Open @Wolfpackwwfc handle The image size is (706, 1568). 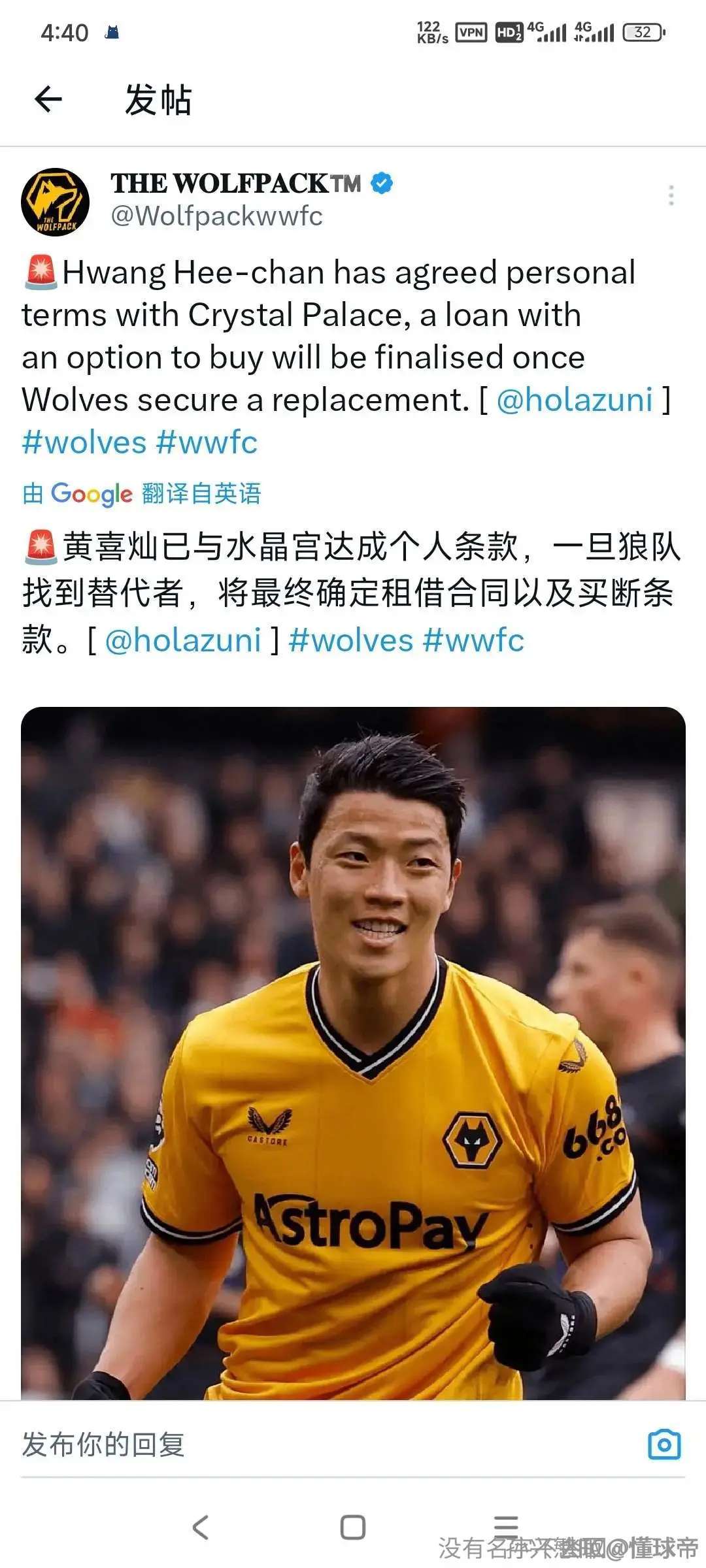[x=217, y=216]
